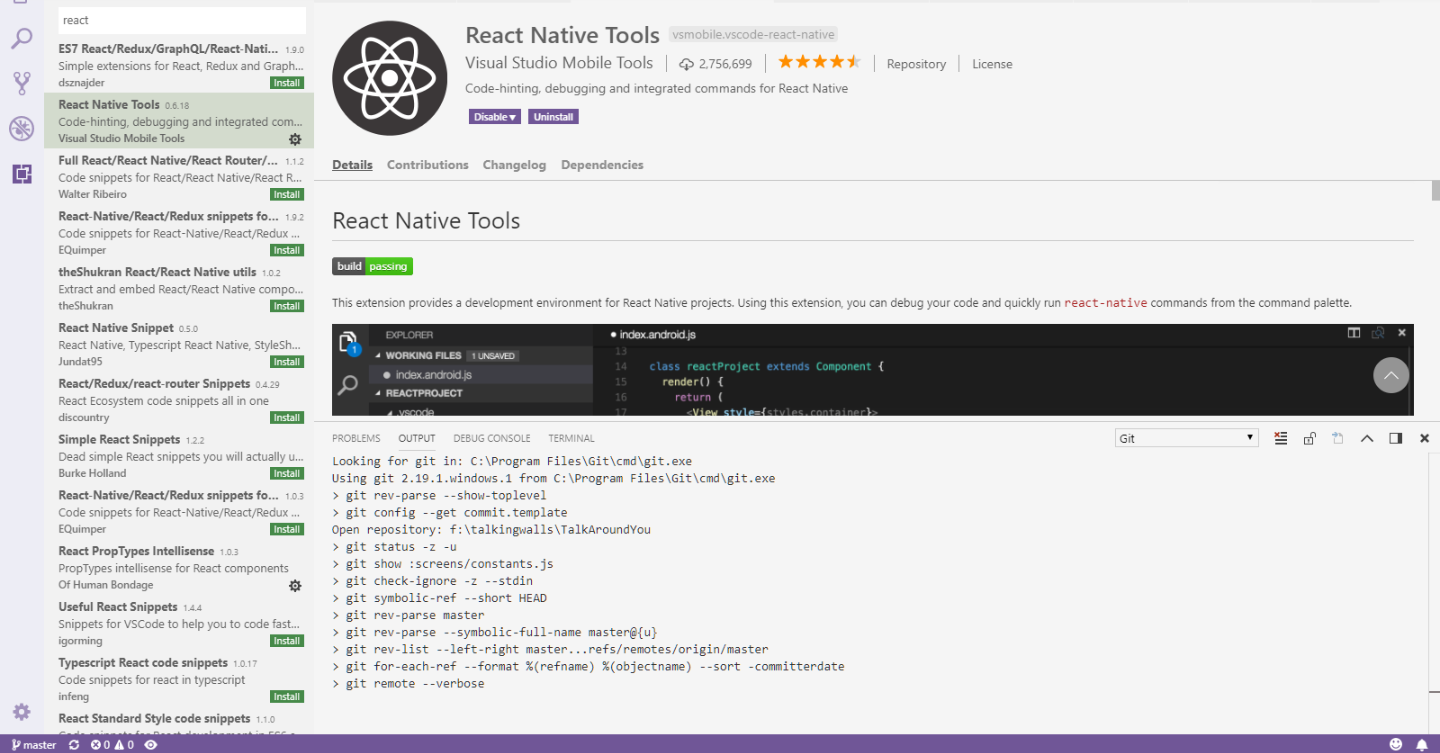
Task: Switch to the Contributions tab
Action: [x=427, y=165]
